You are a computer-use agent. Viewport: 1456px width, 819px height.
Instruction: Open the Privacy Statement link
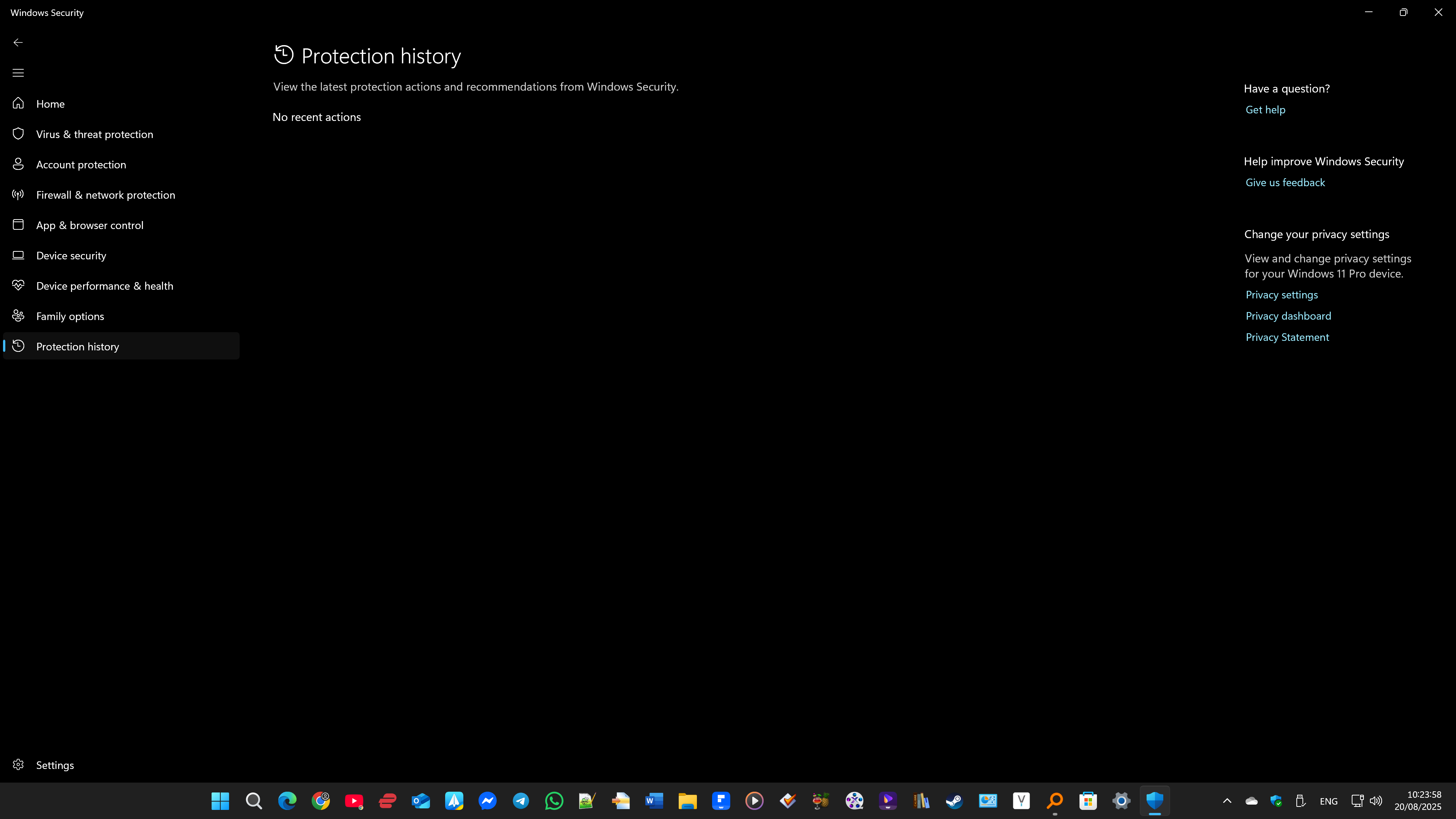[1287, 337]
